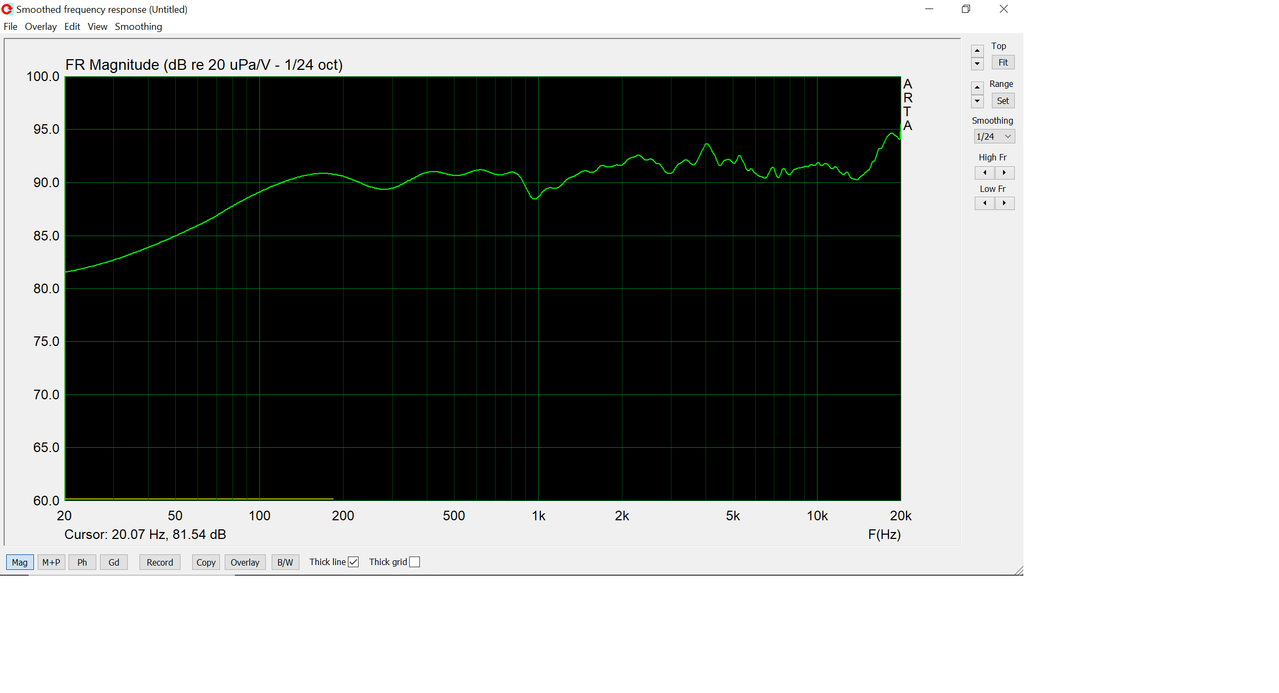Click the Top down arrow
Screen dimensions: 1279x693
coord(977,63)
